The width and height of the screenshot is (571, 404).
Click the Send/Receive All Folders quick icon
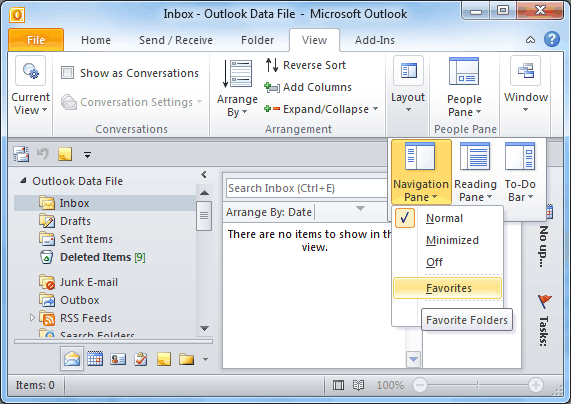21,154
